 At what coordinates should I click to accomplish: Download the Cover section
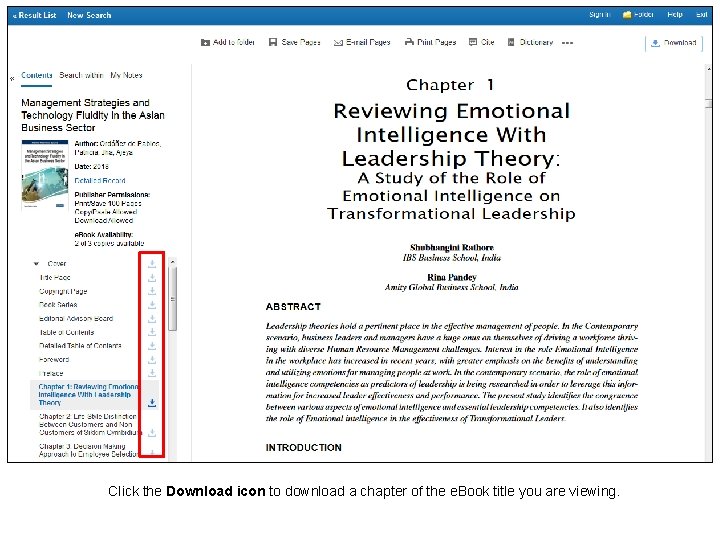pos(152,264)
